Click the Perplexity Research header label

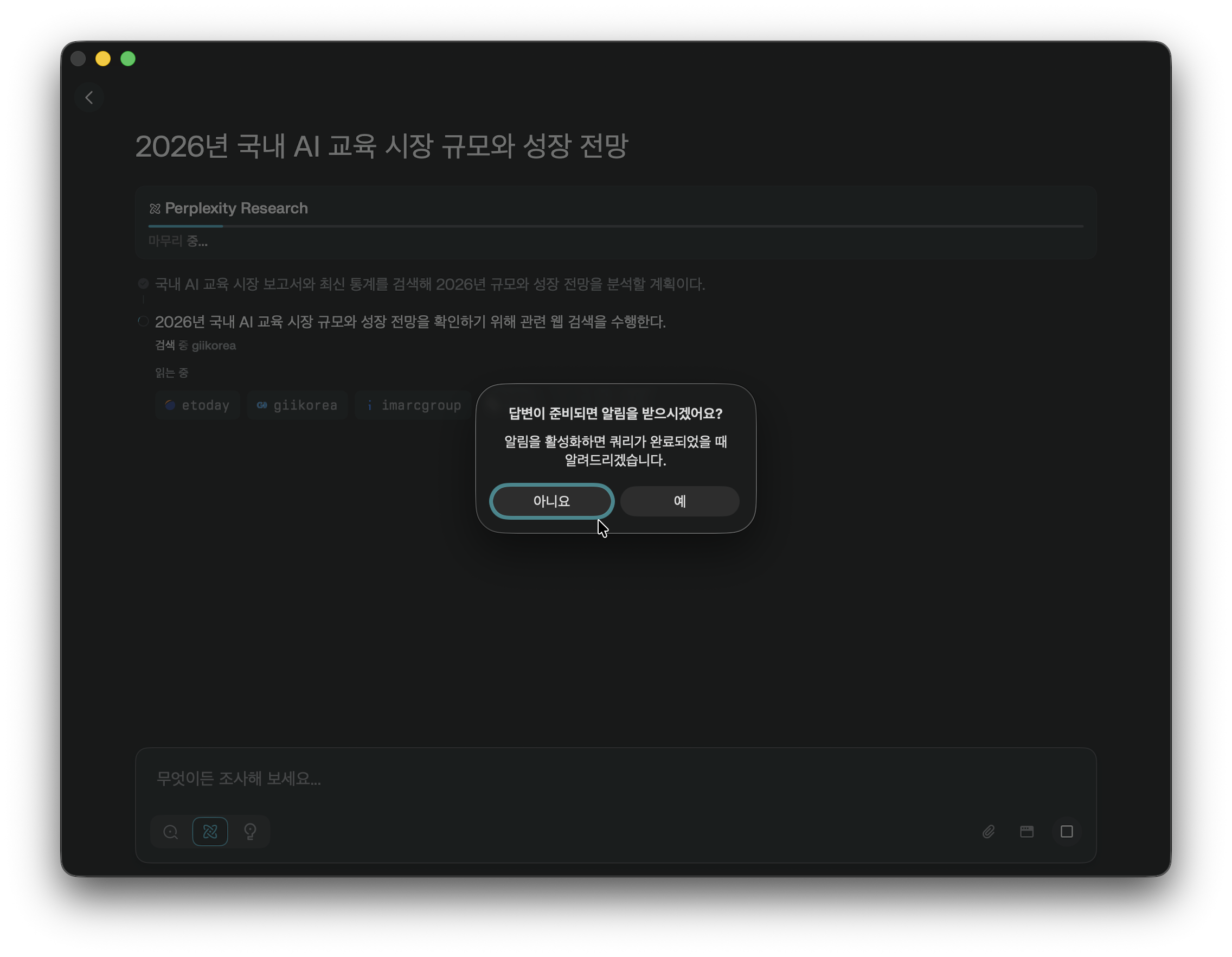point(236,208)
